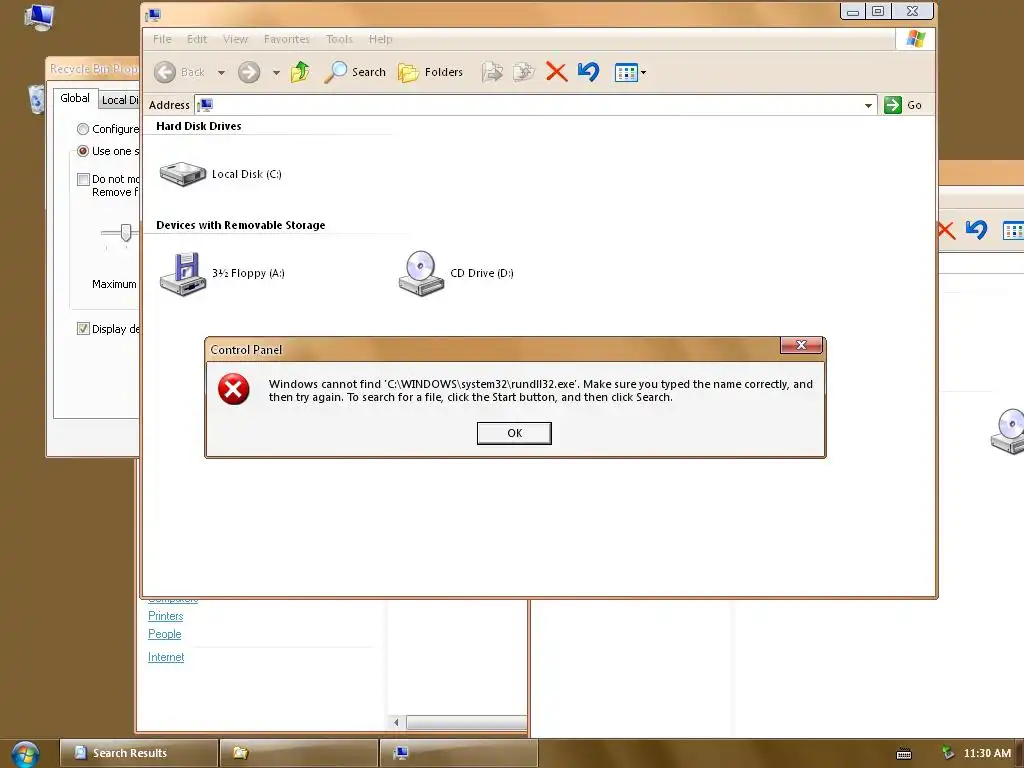Select the Use one setting radio button

(x=83, y=151)
